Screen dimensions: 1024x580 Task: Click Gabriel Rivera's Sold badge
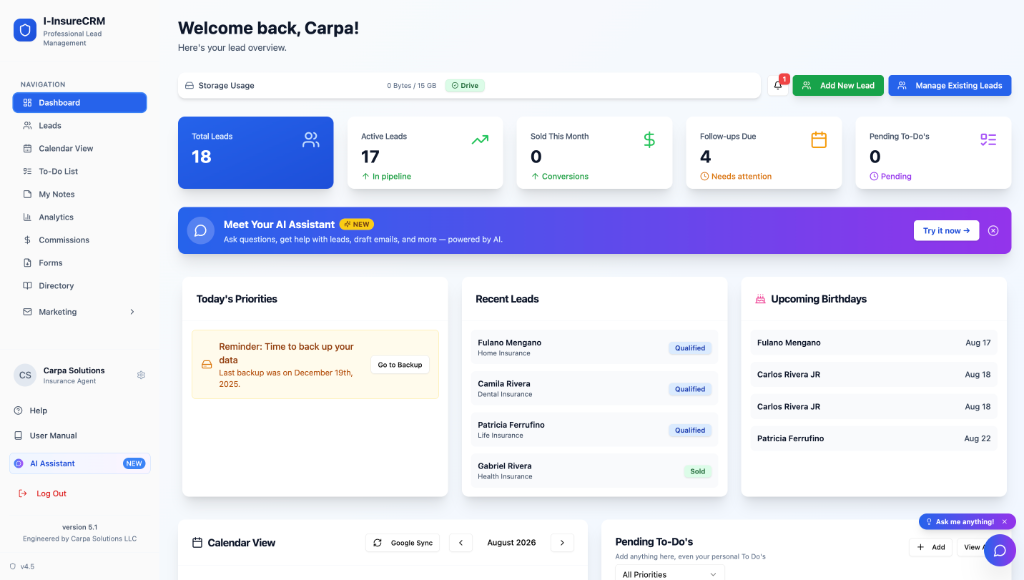(697, 472)
